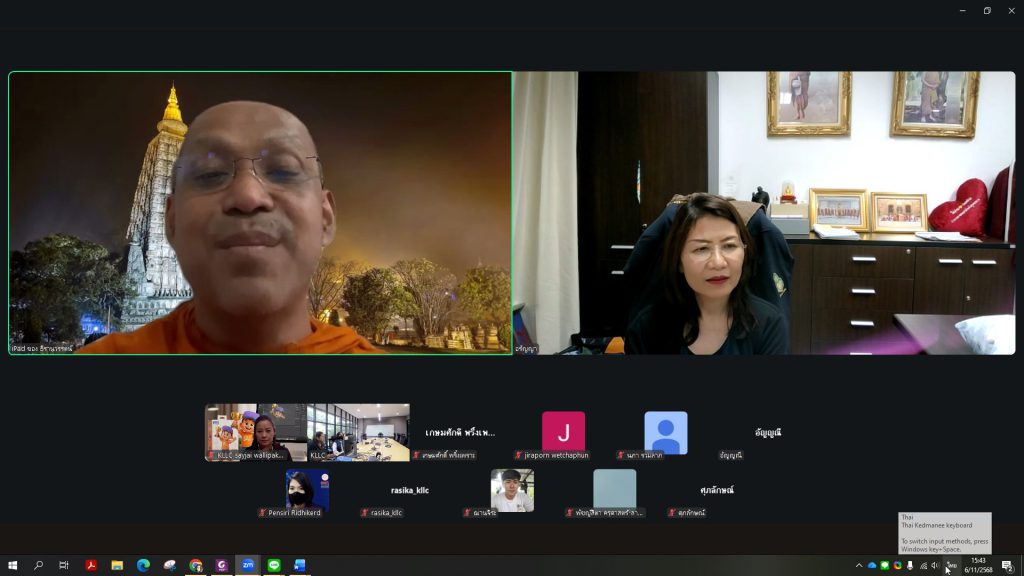The image size is (1024, 576).
Task: Open the notification center icon
Action: [x=1007, y=565]
